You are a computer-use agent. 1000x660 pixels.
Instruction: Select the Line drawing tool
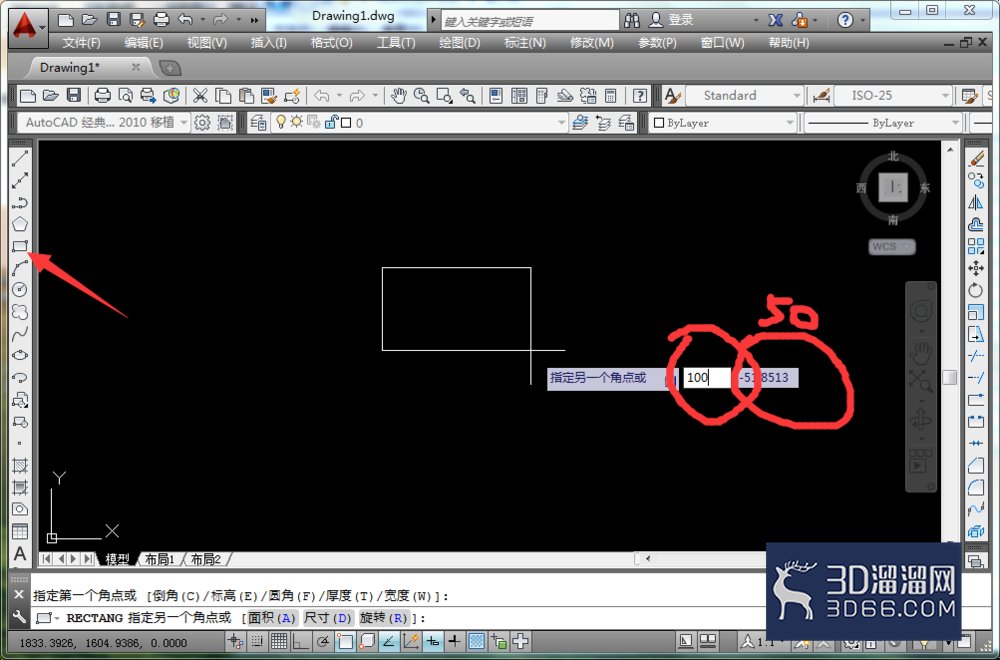pyautogui.click(x=20, y=159)
